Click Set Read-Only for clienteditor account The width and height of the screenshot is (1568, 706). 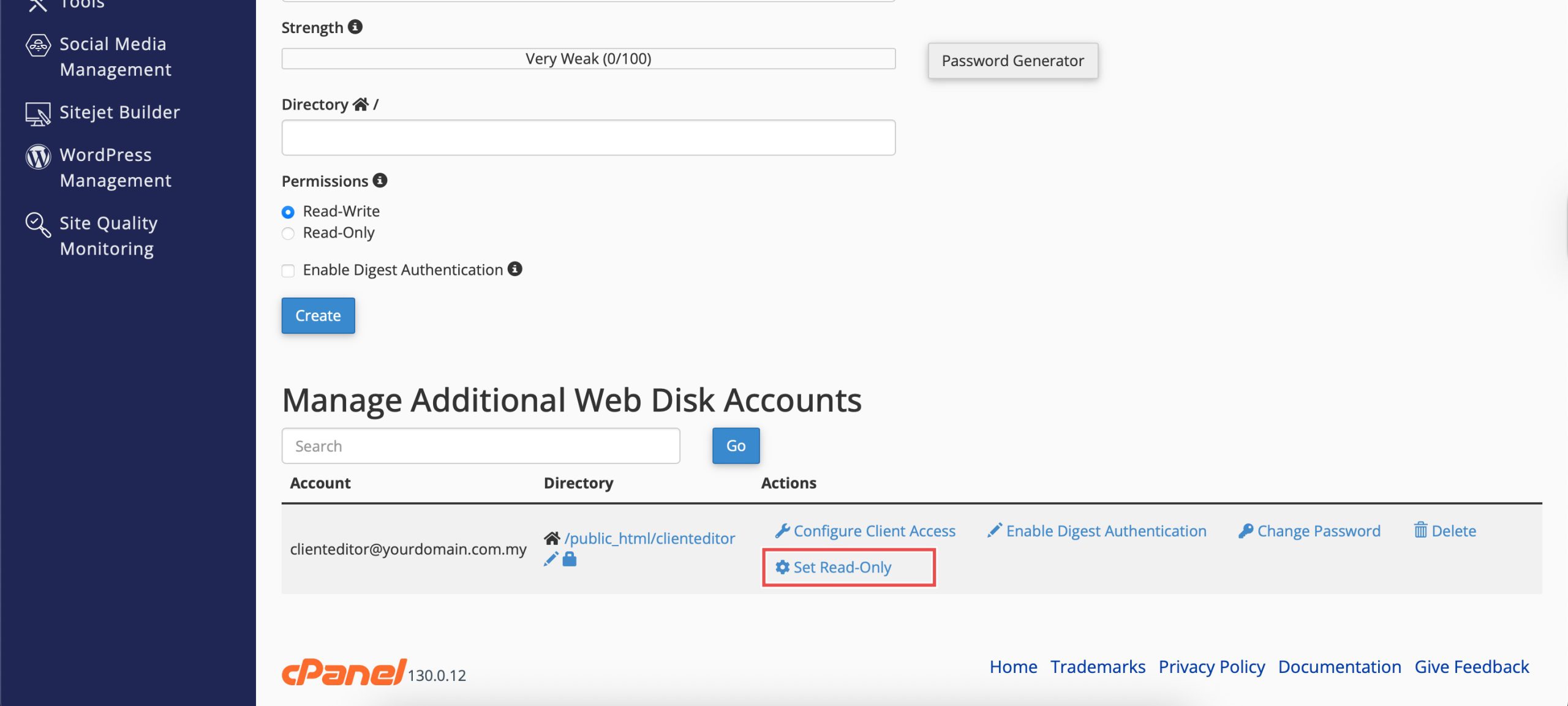(x=842, y=567)
